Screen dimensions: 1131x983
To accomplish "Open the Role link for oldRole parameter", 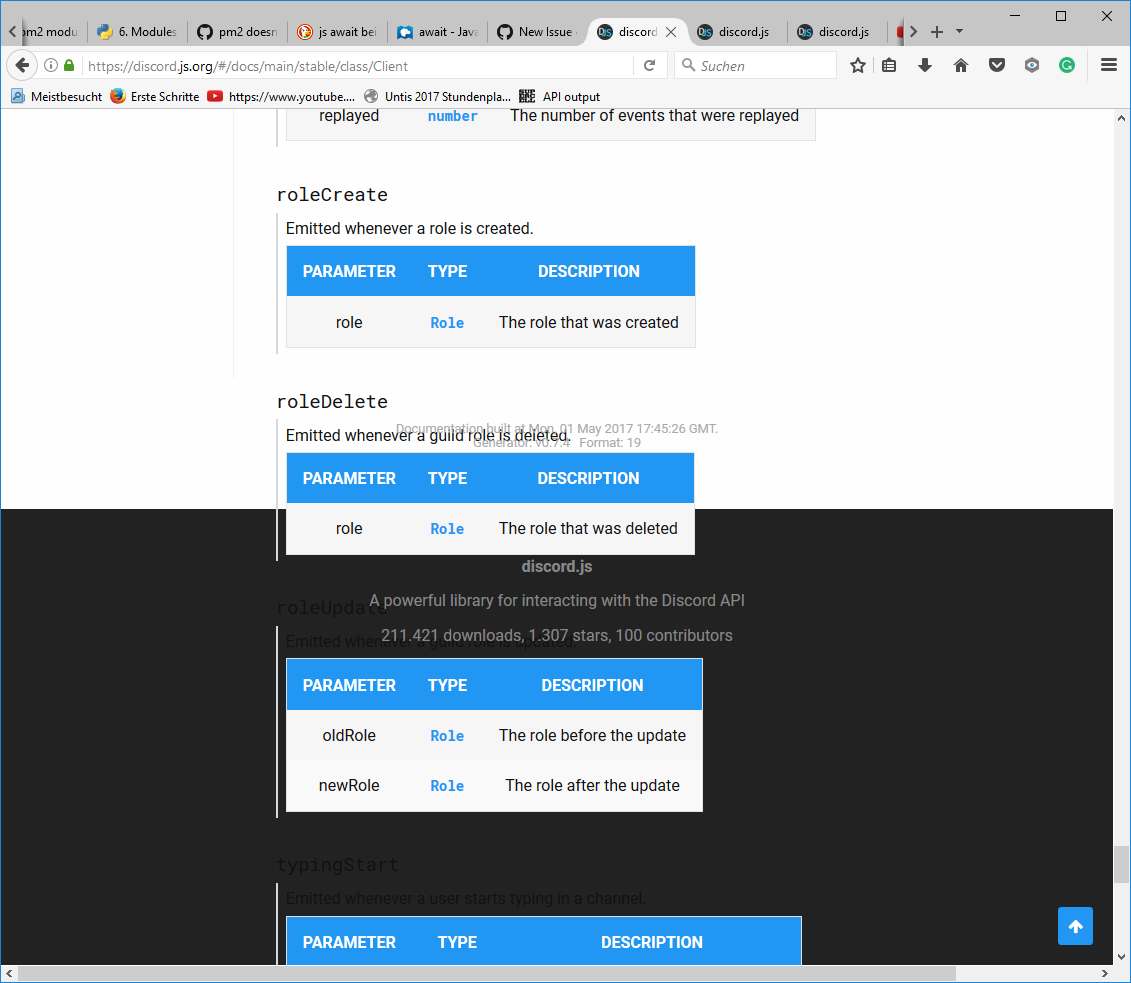I will [x=447, y=735].
